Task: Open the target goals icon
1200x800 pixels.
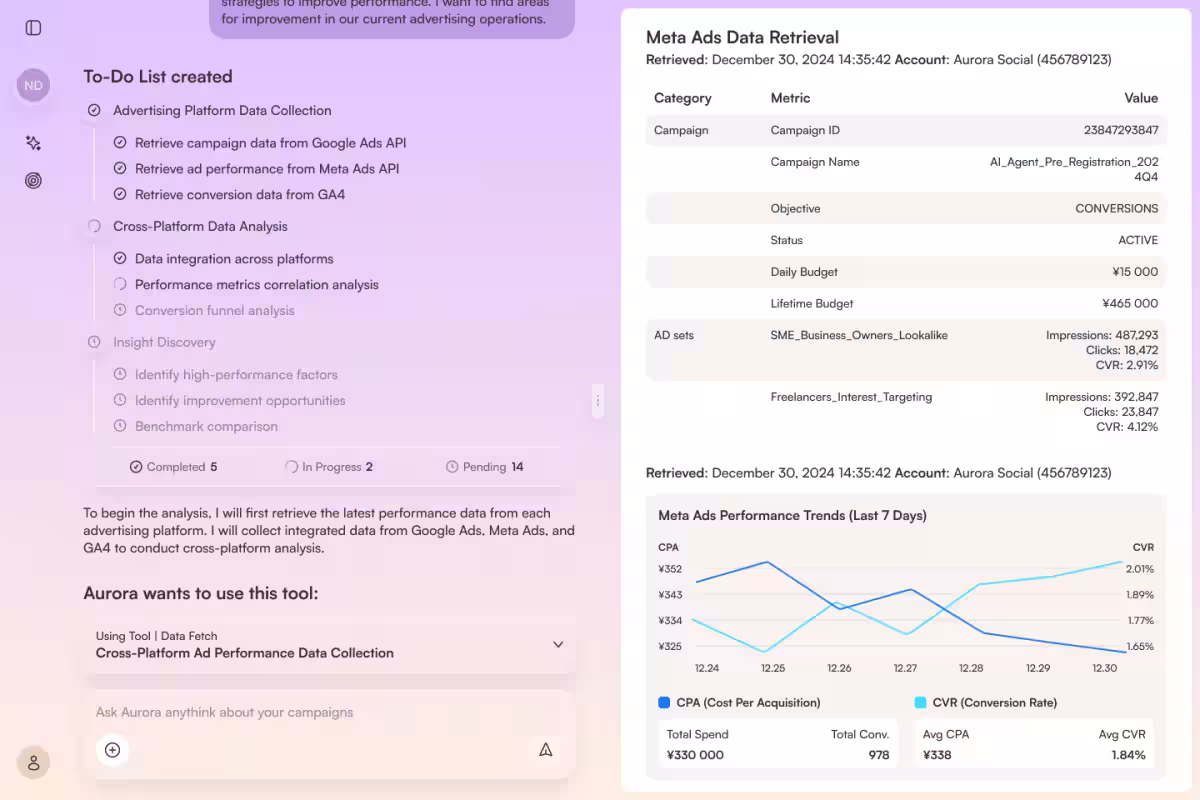Action: click(x=33, y=181)
